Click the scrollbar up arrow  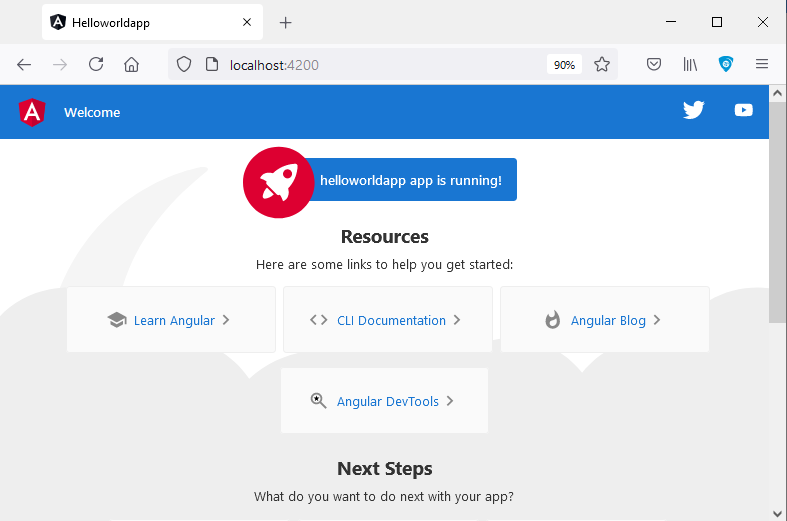tap(777, 92)
